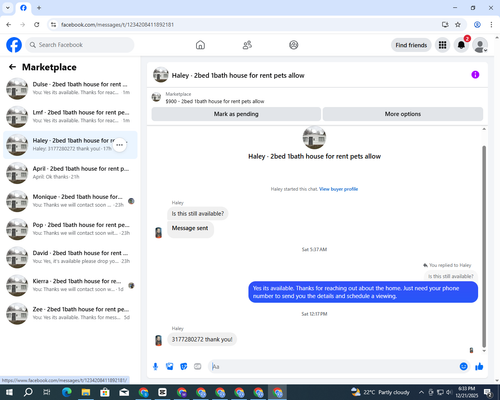500x400 pixels.
Task: Select the '3177280272 thank you!' message
Action: pyautogui.click(x=202, y=339)
